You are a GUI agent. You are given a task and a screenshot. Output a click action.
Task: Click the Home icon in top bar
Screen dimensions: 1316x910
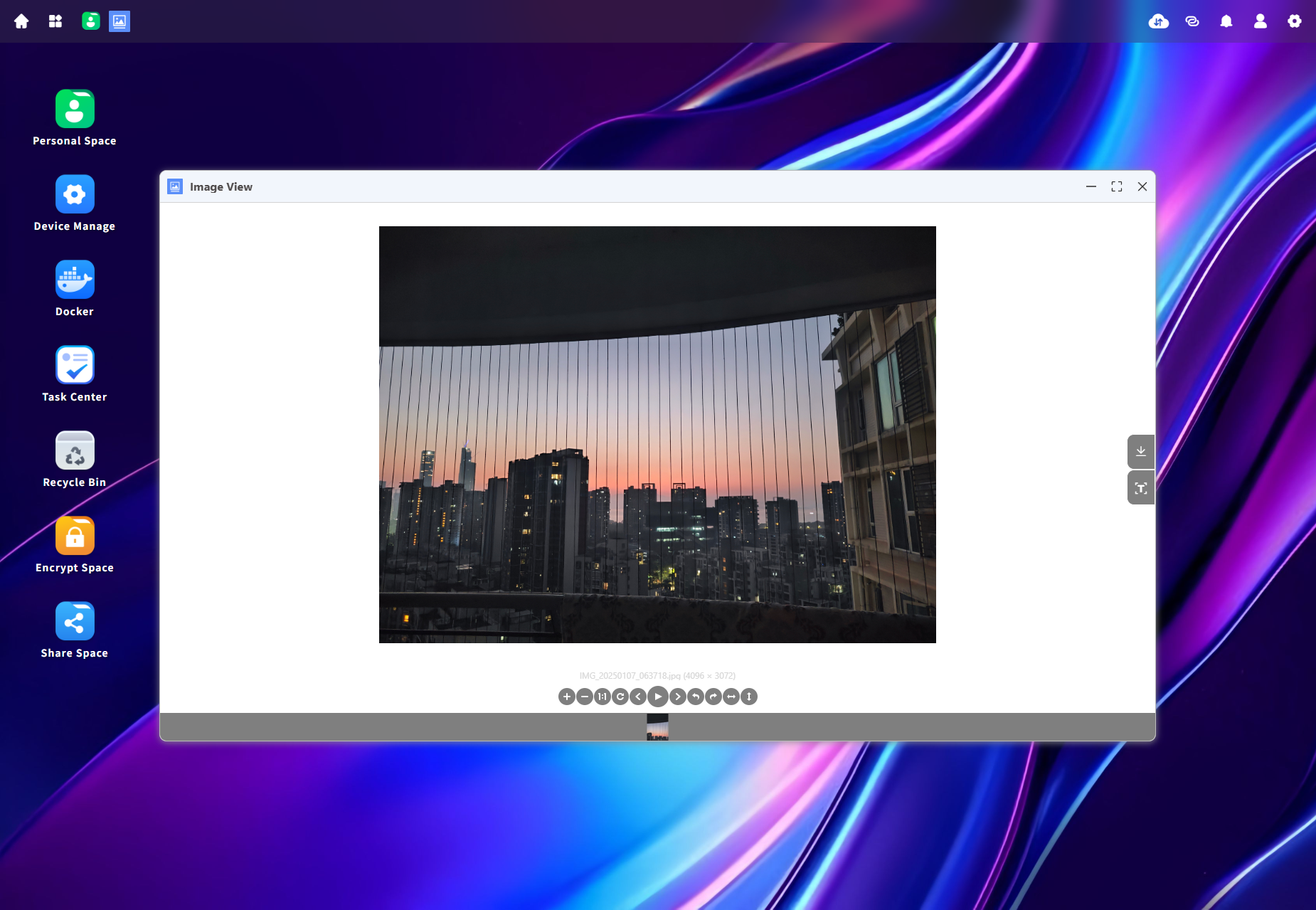[21, 21]
